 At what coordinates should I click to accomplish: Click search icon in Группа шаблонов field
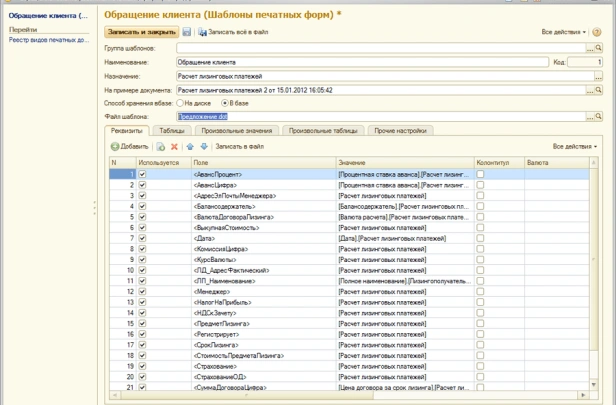tap(598, 48)
